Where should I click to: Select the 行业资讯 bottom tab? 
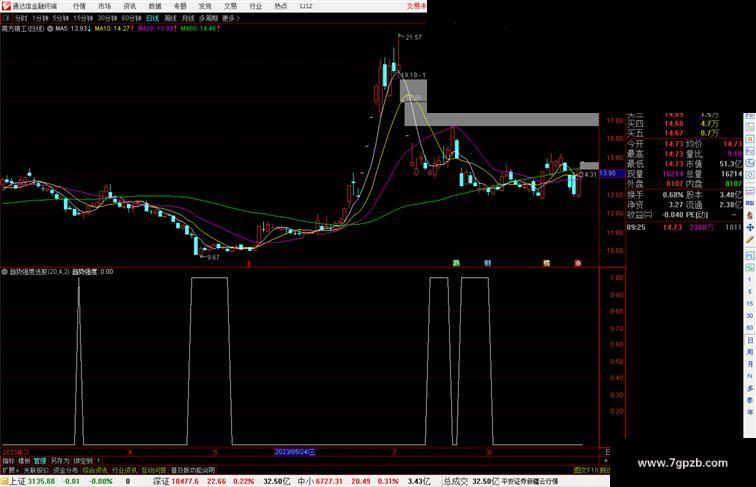click(124, 470)
